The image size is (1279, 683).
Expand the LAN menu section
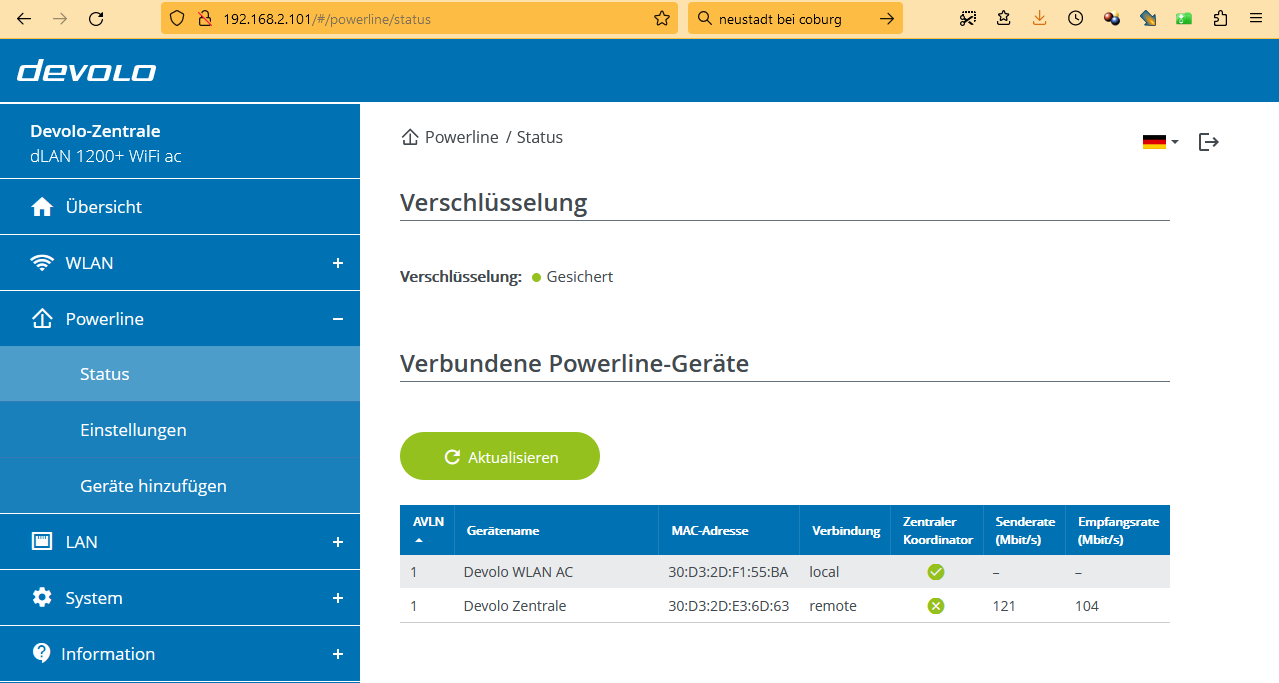338,542
